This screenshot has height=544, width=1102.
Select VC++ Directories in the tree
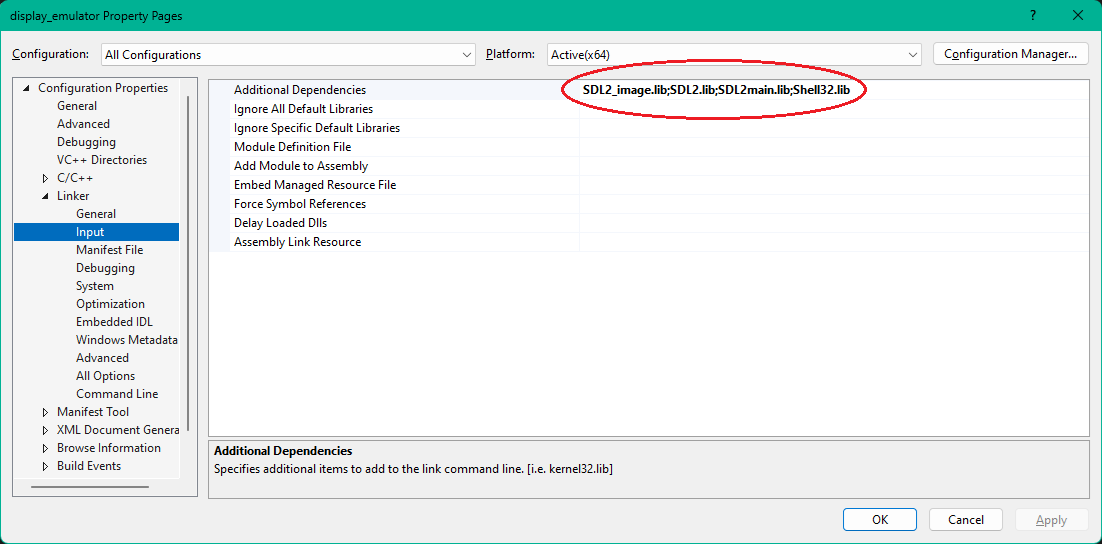click(101, 160)
